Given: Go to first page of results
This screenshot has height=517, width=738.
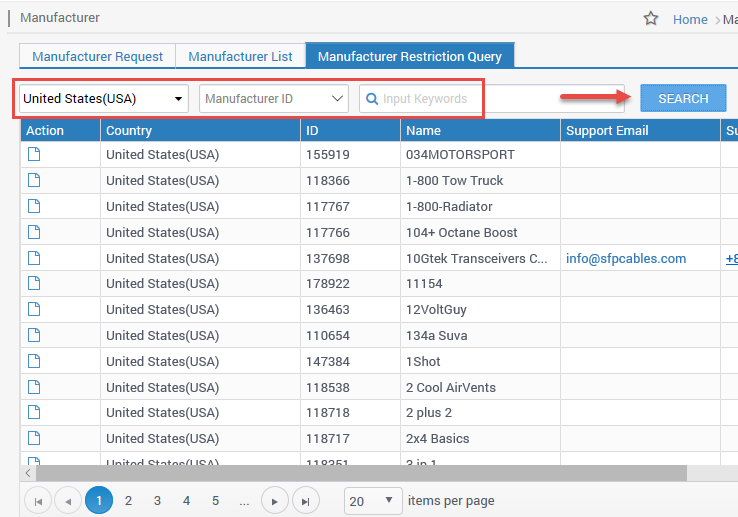Looking at the screenshot, I should coord(38,501).
